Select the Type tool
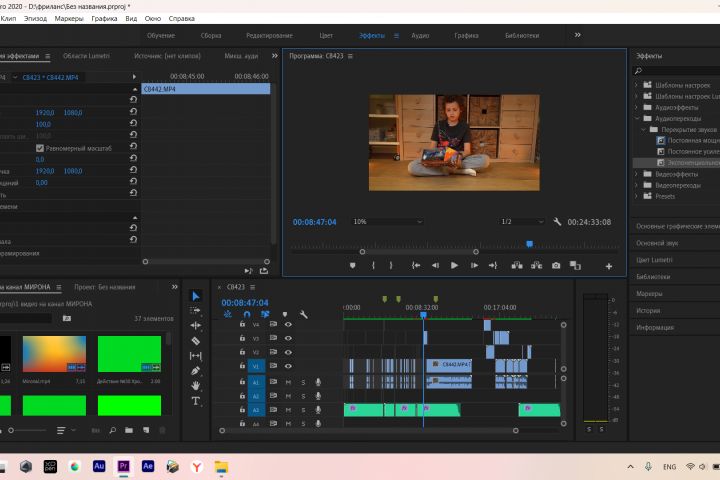720x480 pixels. coord(196,401)
